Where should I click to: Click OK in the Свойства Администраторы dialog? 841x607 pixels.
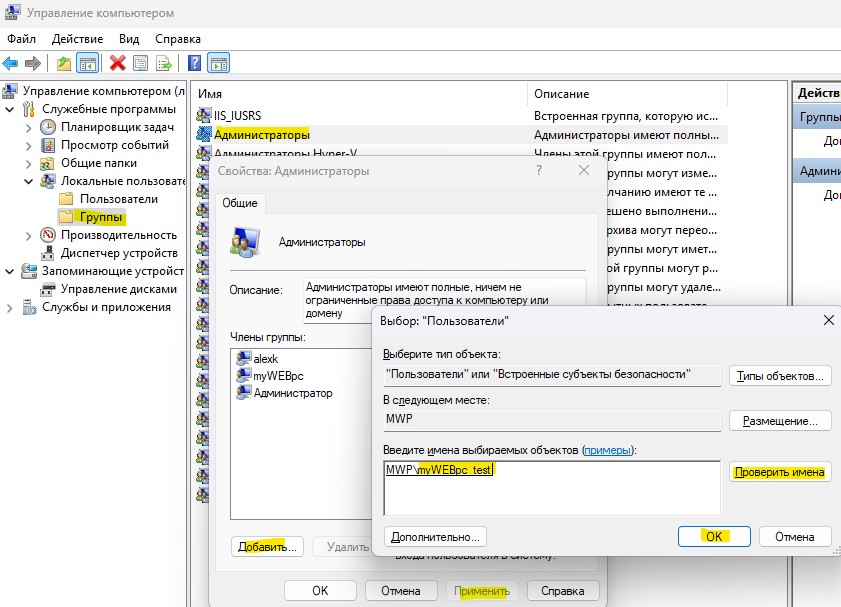pyautogui.click(x=320, y=591)
